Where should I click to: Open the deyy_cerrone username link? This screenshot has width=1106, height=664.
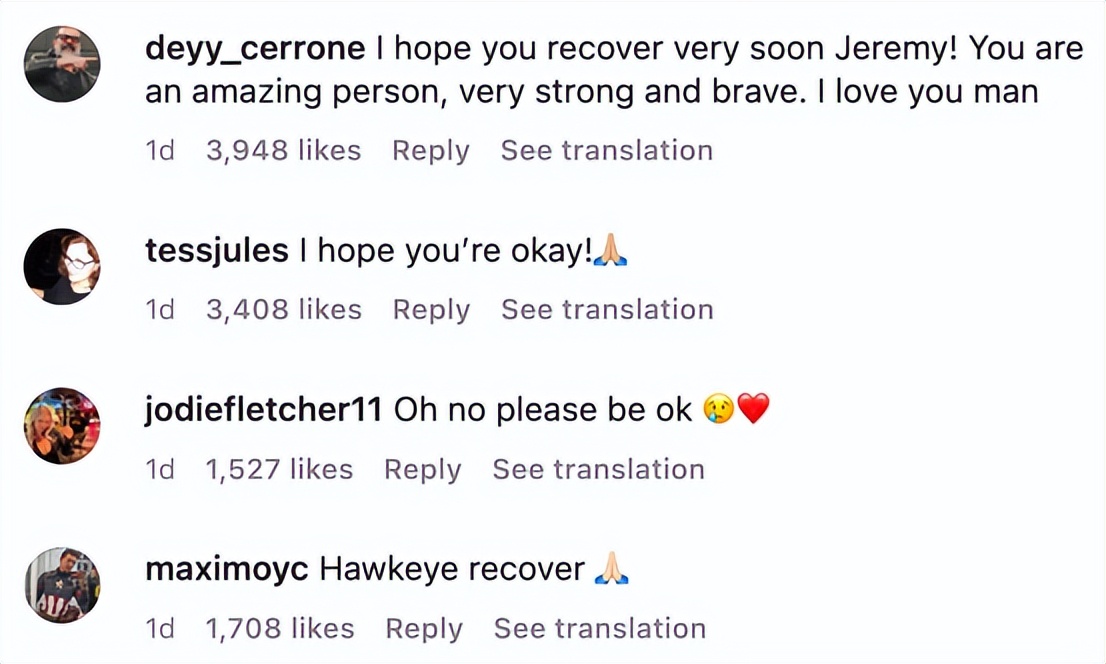(256, 48)
